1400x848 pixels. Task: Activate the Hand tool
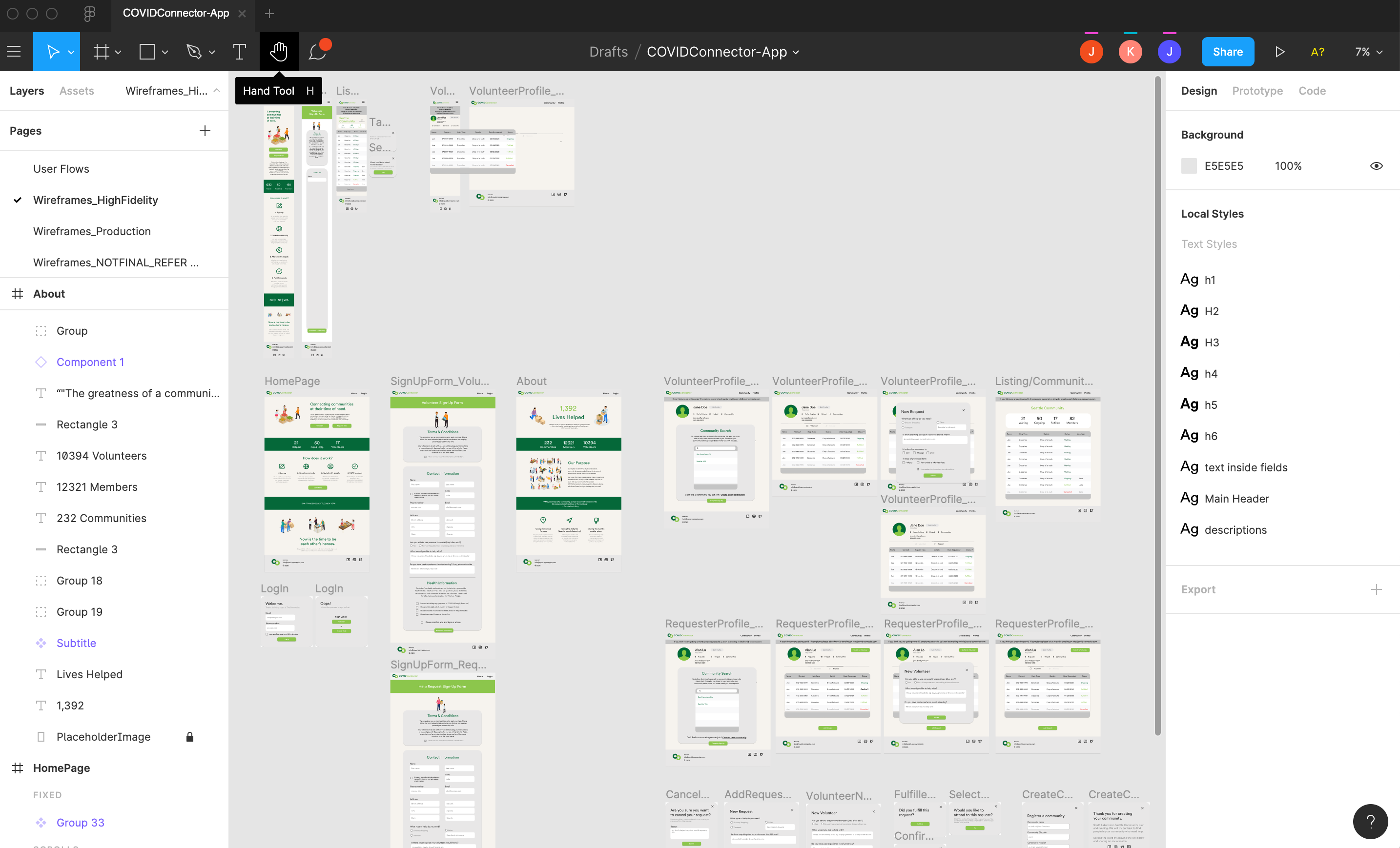(278, 52)
